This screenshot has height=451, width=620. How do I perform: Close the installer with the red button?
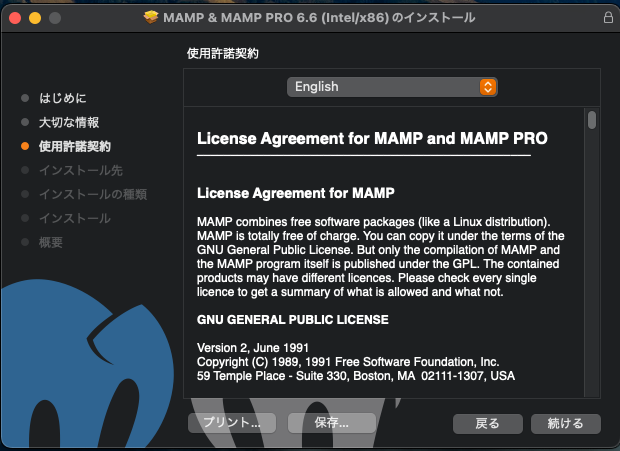click(x=15, y=18)
